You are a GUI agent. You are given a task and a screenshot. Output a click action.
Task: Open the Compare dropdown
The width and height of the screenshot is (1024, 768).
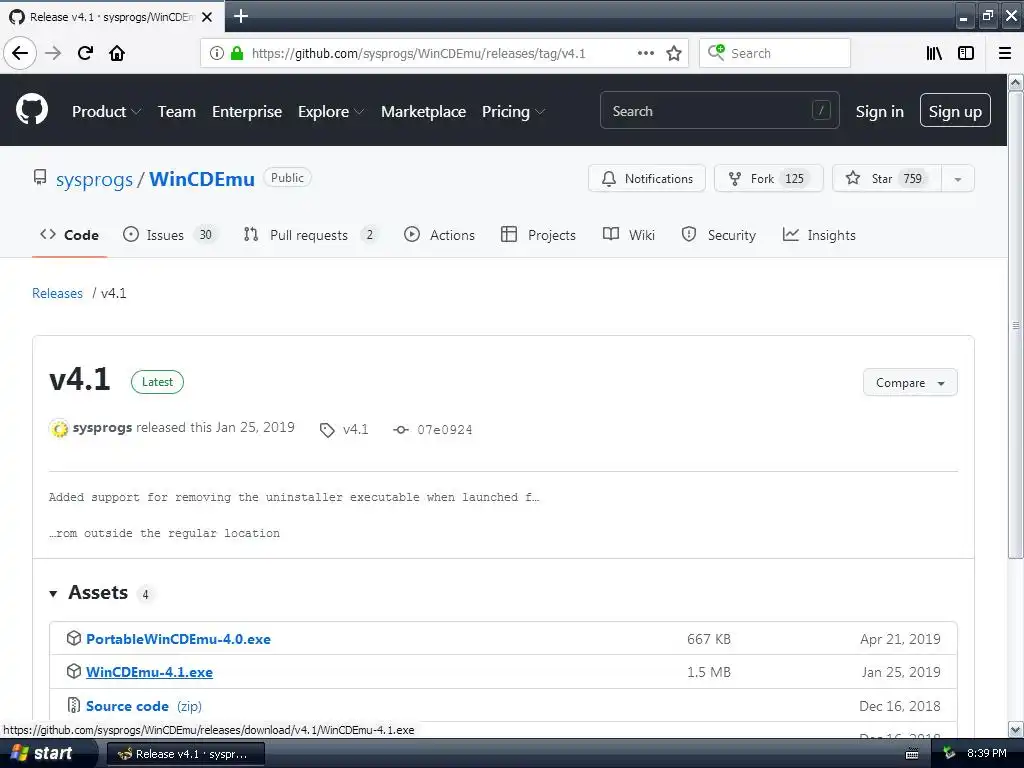(x=910, y=383)
